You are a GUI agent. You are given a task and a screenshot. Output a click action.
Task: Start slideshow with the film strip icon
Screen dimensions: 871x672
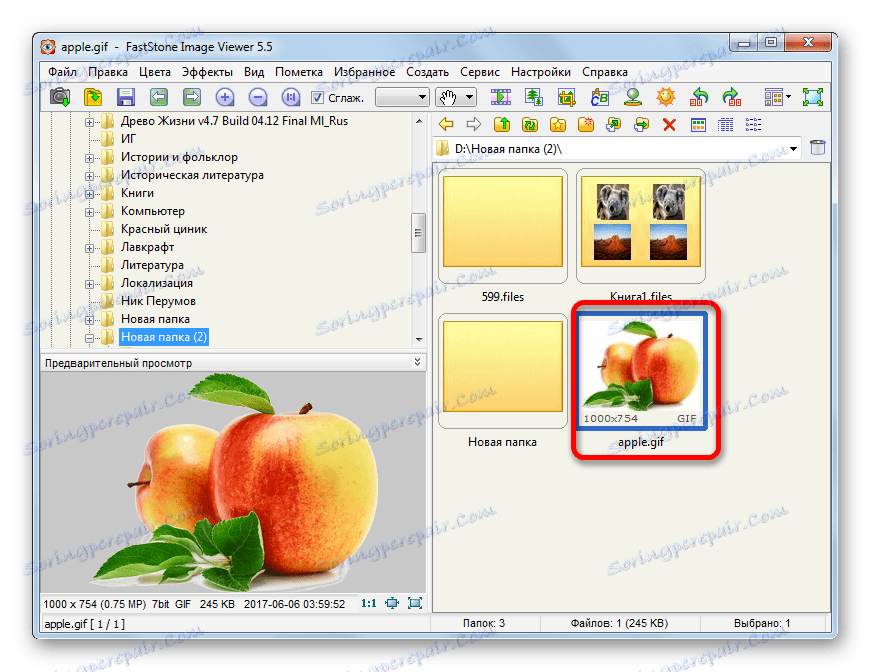point(500,97)
